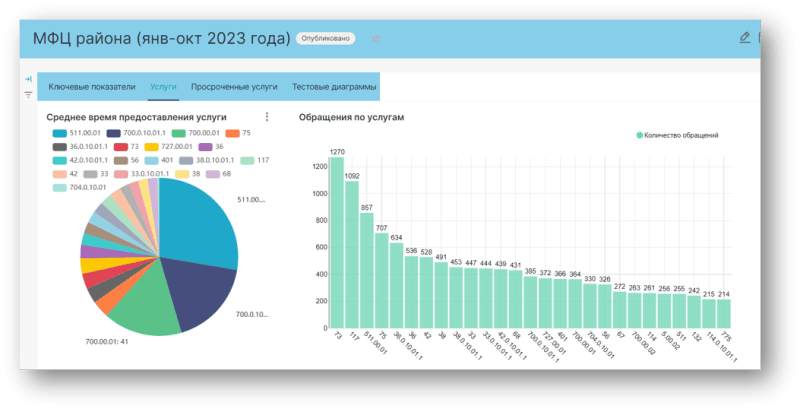This screenshot has width=800, height=409.
Task: Switch to the Ключевые показатели tab
Action: click(92, 87)
